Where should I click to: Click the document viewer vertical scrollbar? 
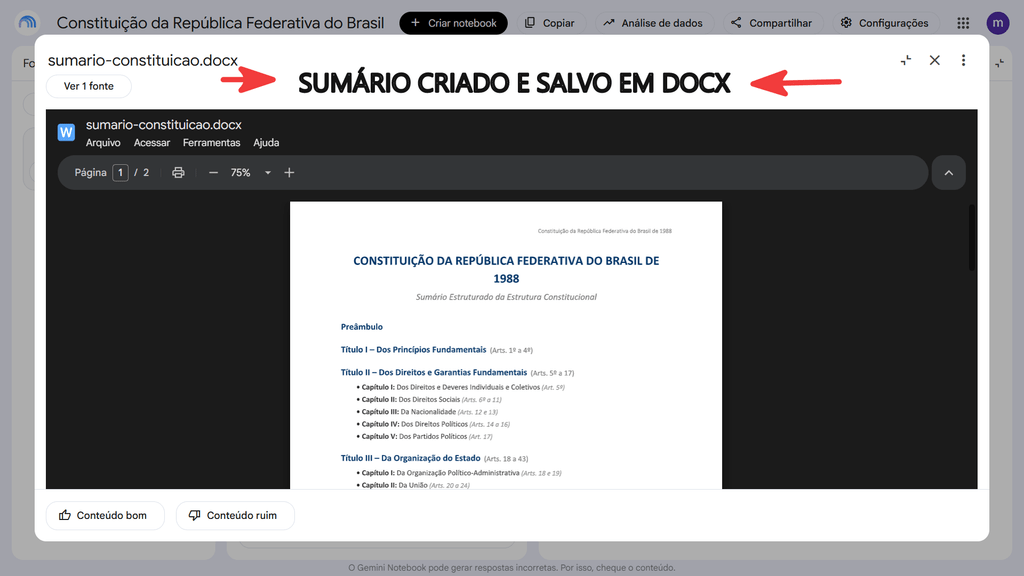tap(972, 238)
